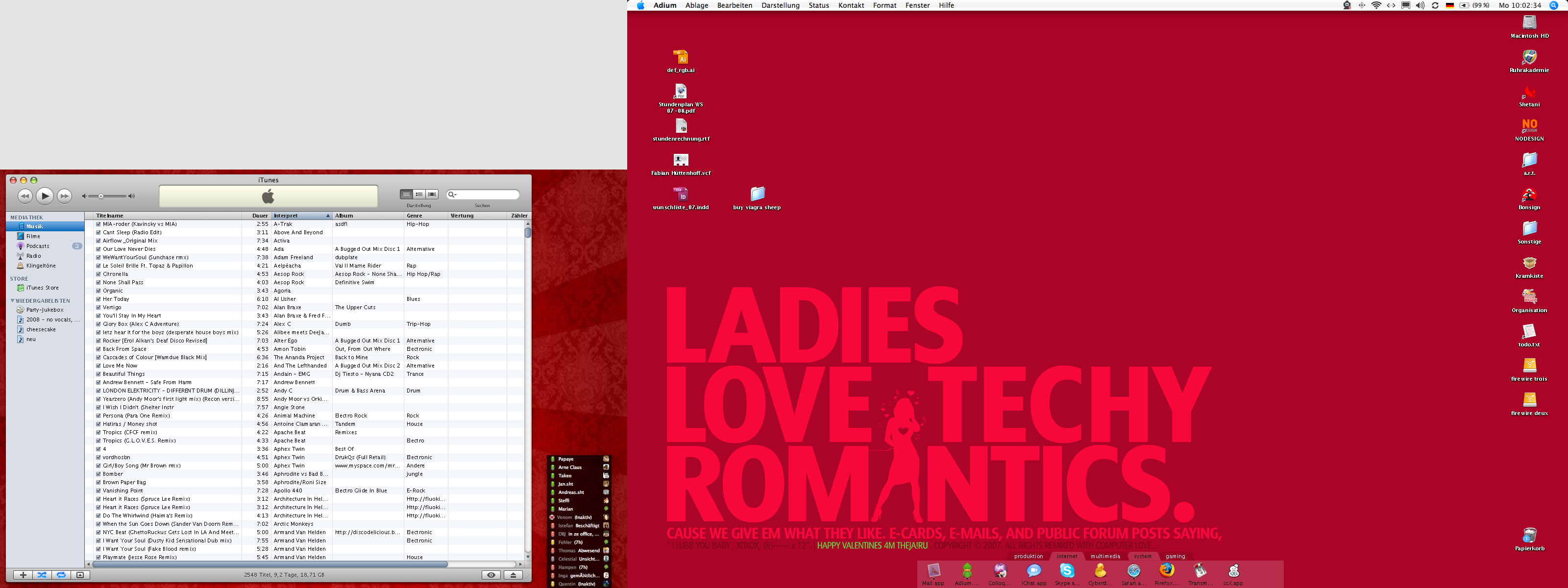Uncheck the song Our Love Never Dies

pyautogui.click(x=98, y=249)
